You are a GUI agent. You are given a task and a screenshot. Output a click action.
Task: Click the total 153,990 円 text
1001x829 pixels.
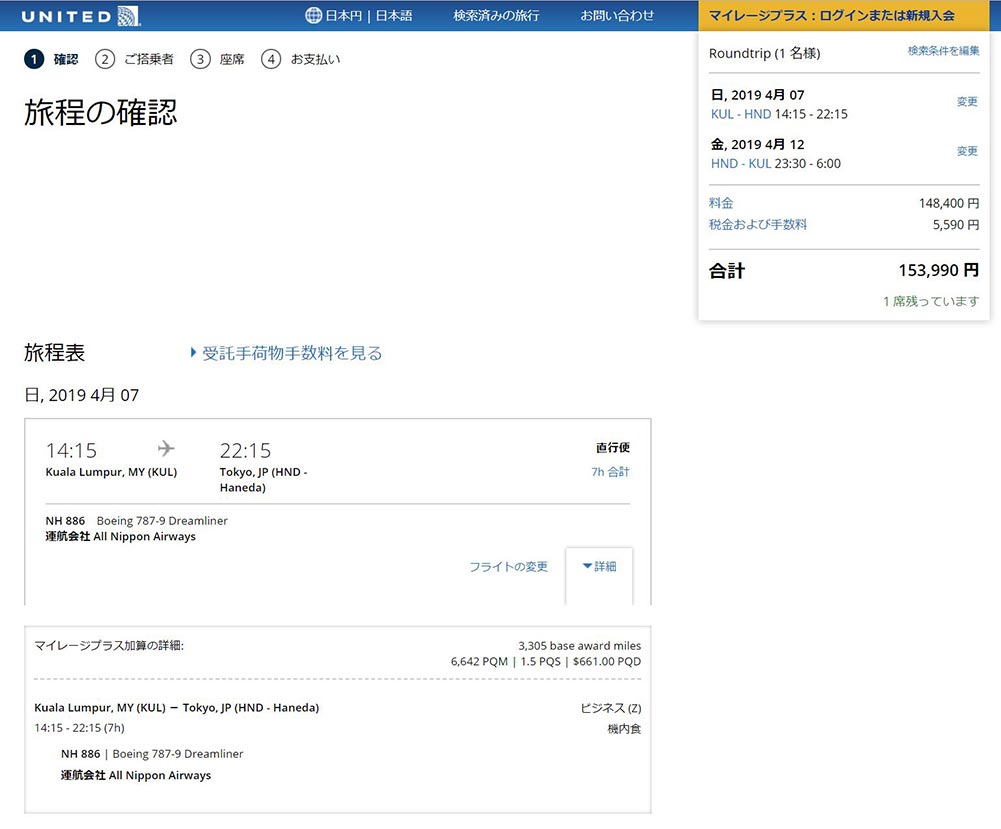[938, 271]
